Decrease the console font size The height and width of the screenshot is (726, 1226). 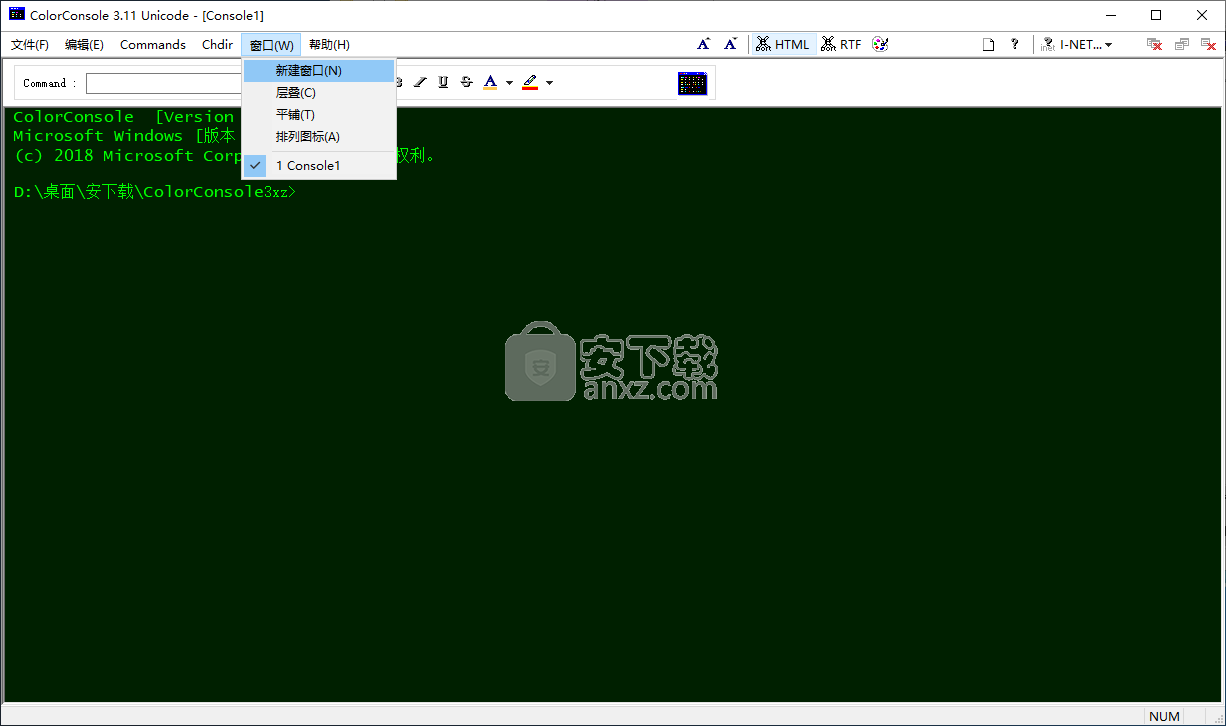point(731,44)
